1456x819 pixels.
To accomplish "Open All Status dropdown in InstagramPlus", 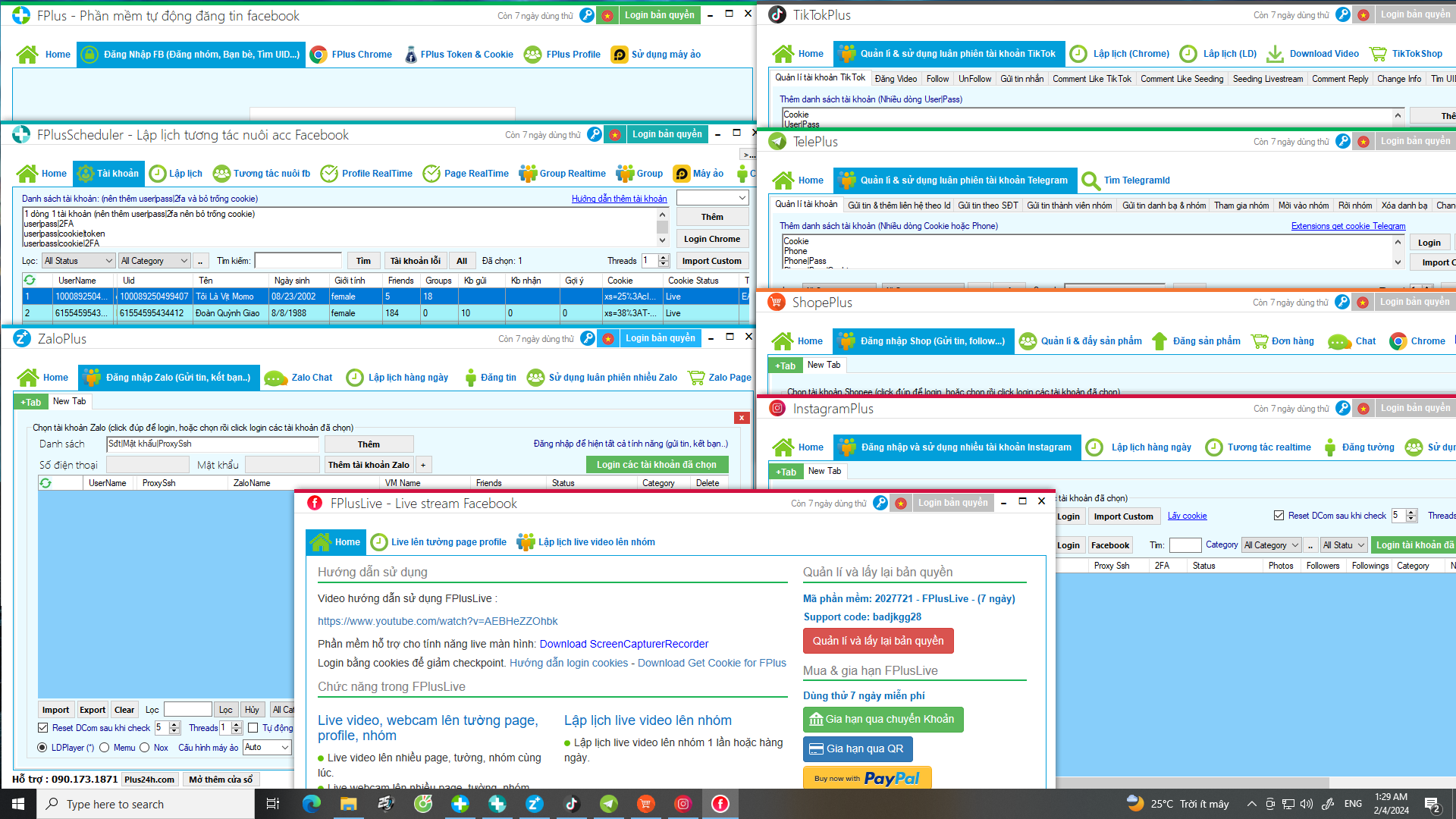I will click(1344, 545).
